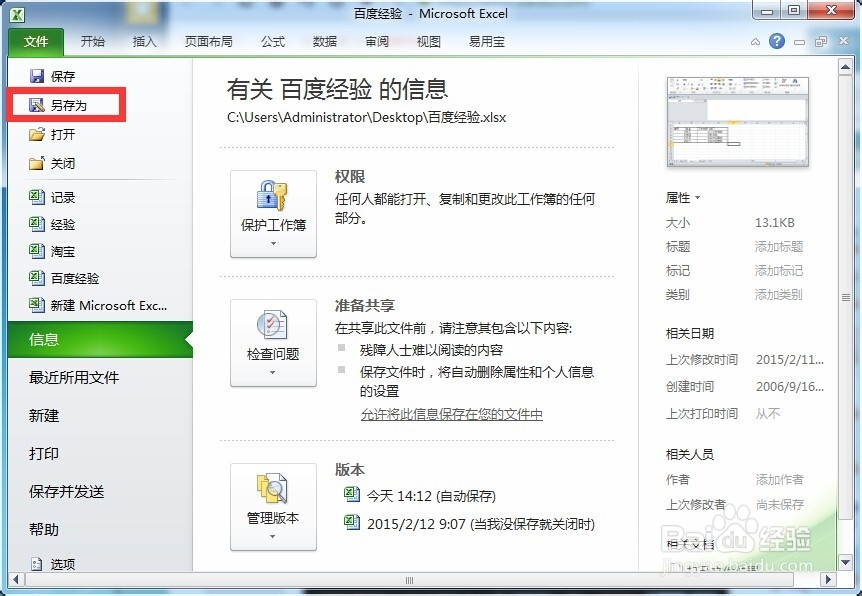
Task: Open recent file 经验
Action: [x=52, y=224]
